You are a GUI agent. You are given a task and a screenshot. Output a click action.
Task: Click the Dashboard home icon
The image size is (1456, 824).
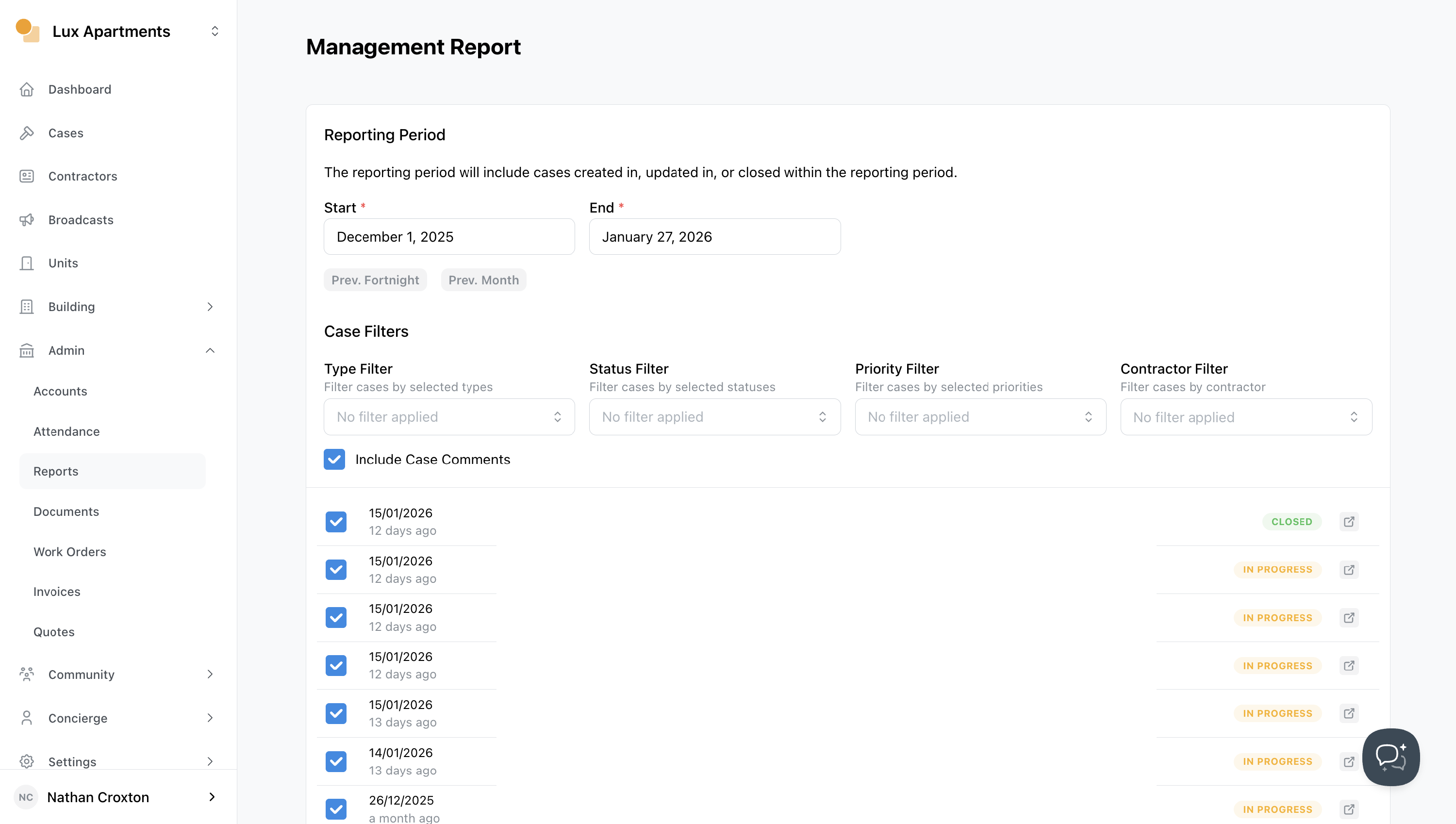pos(27,89)
